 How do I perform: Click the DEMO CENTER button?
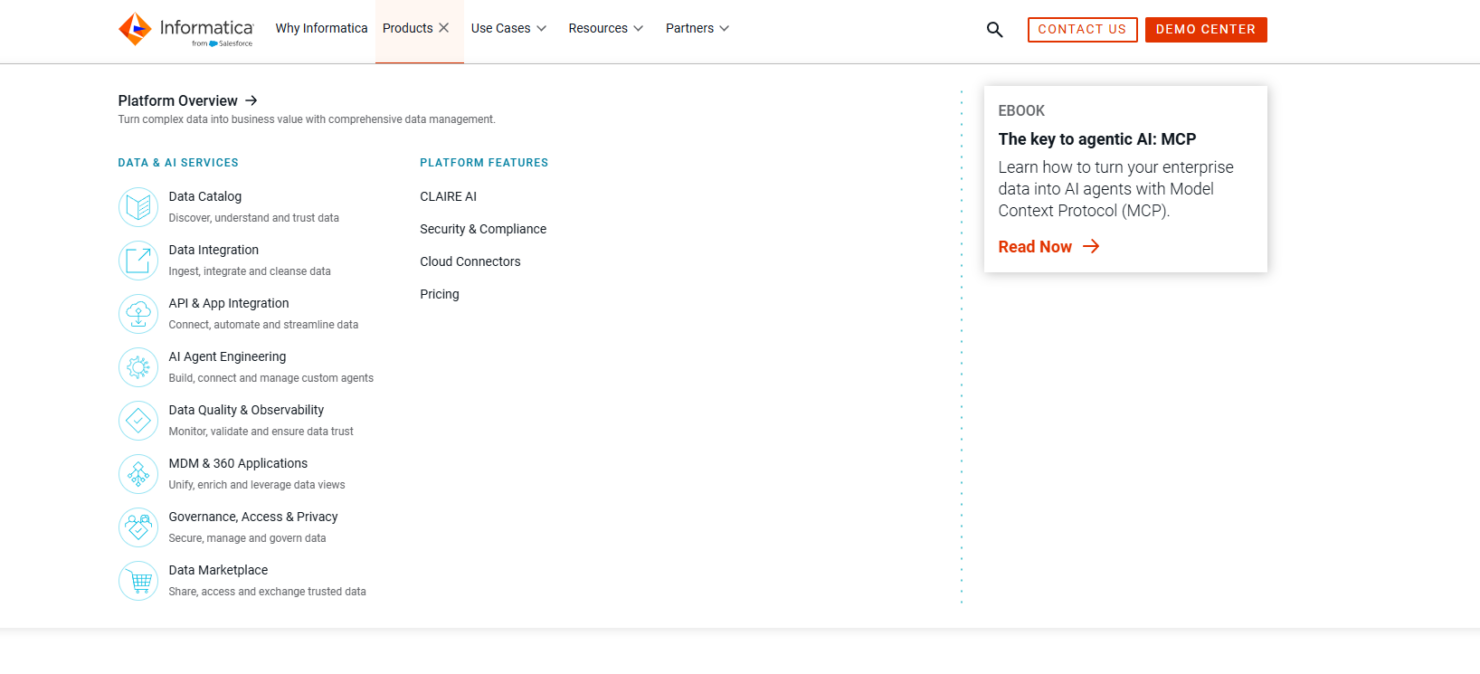click(x=1206, y=30)
